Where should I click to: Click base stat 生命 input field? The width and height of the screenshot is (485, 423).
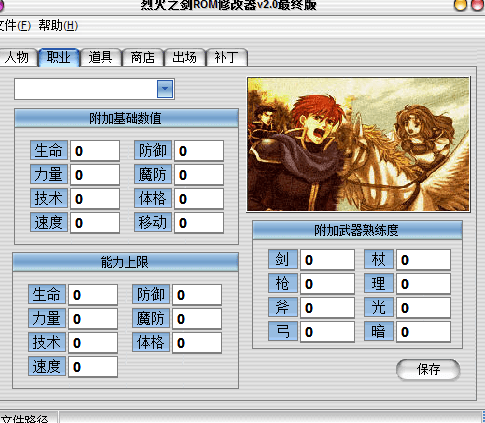tap(95, 151)
